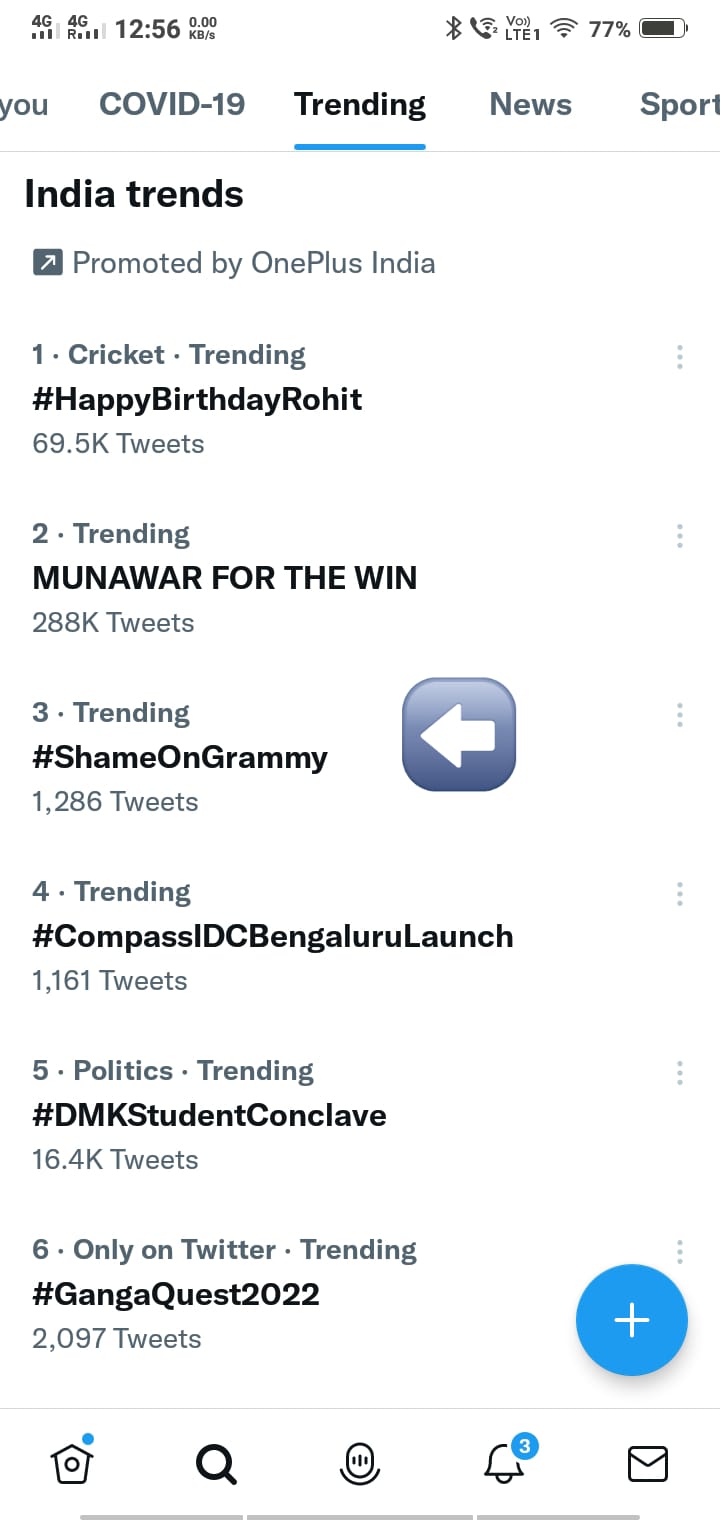Screen dimensions: 720x1520
Task: Switch to the News tab
Action: point(530,104)
